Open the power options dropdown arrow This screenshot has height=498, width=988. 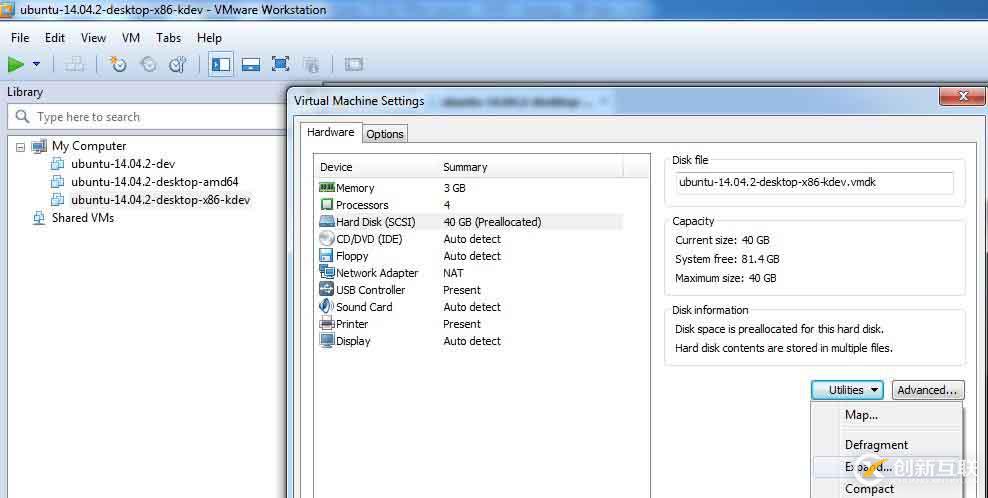coord(36,64)
